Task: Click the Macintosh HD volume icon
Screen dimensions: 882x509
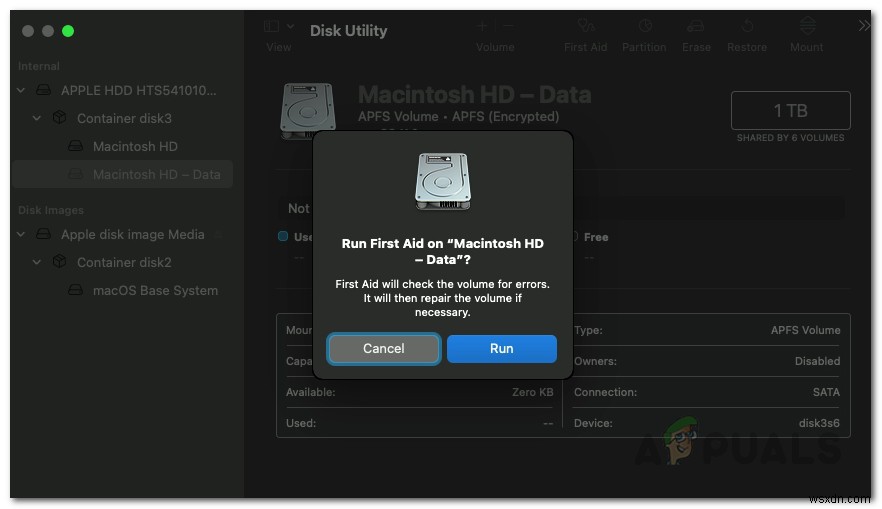Action: [75, 146]
